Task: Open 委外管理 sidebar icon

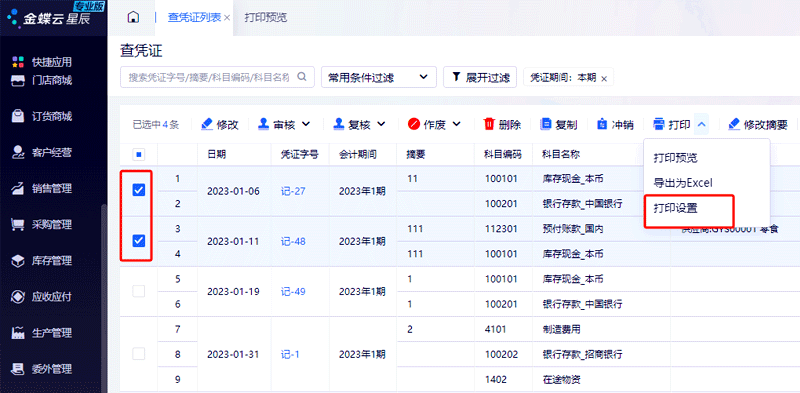Action: point(18,369)
